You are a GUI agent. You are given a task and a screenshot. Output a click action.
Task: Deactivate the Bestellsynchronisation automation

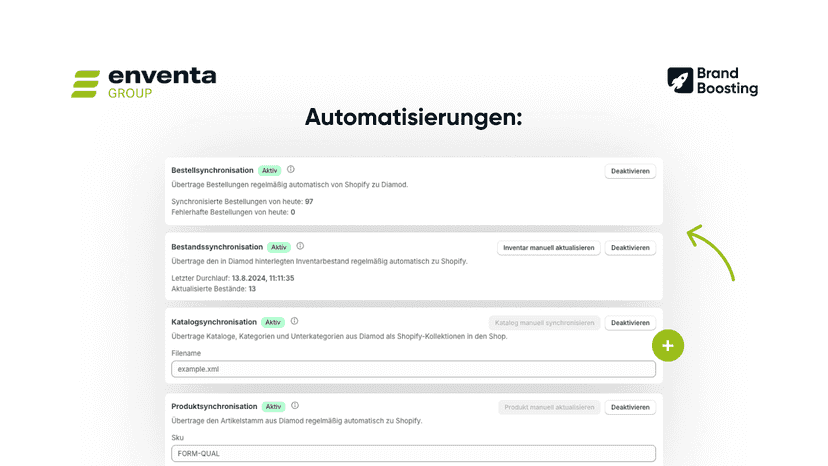pos(630,171)
